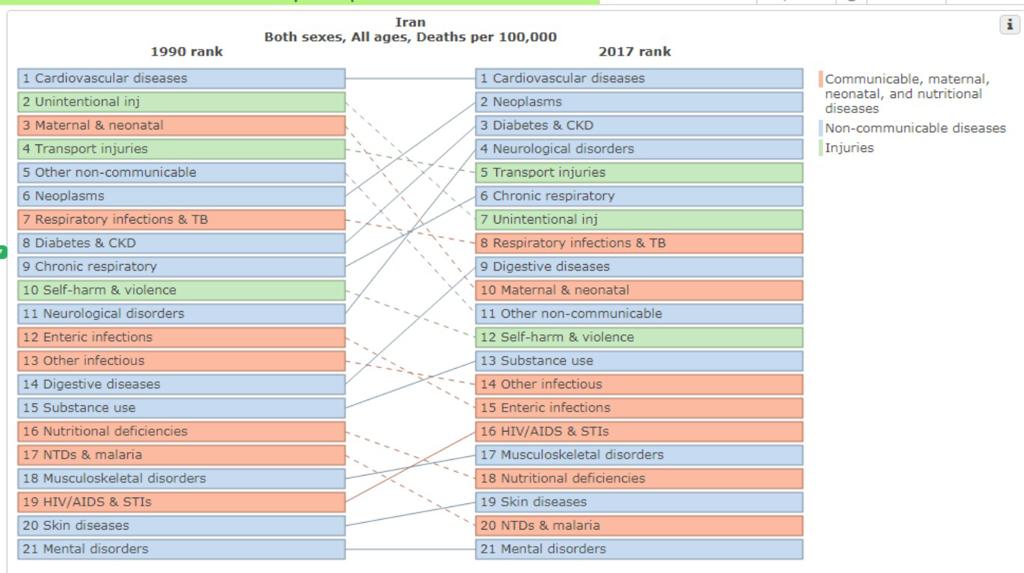Click the 1990 rank column header
Image resolution: width=1024 pixels, height=573 pixels.
(187, 52)
